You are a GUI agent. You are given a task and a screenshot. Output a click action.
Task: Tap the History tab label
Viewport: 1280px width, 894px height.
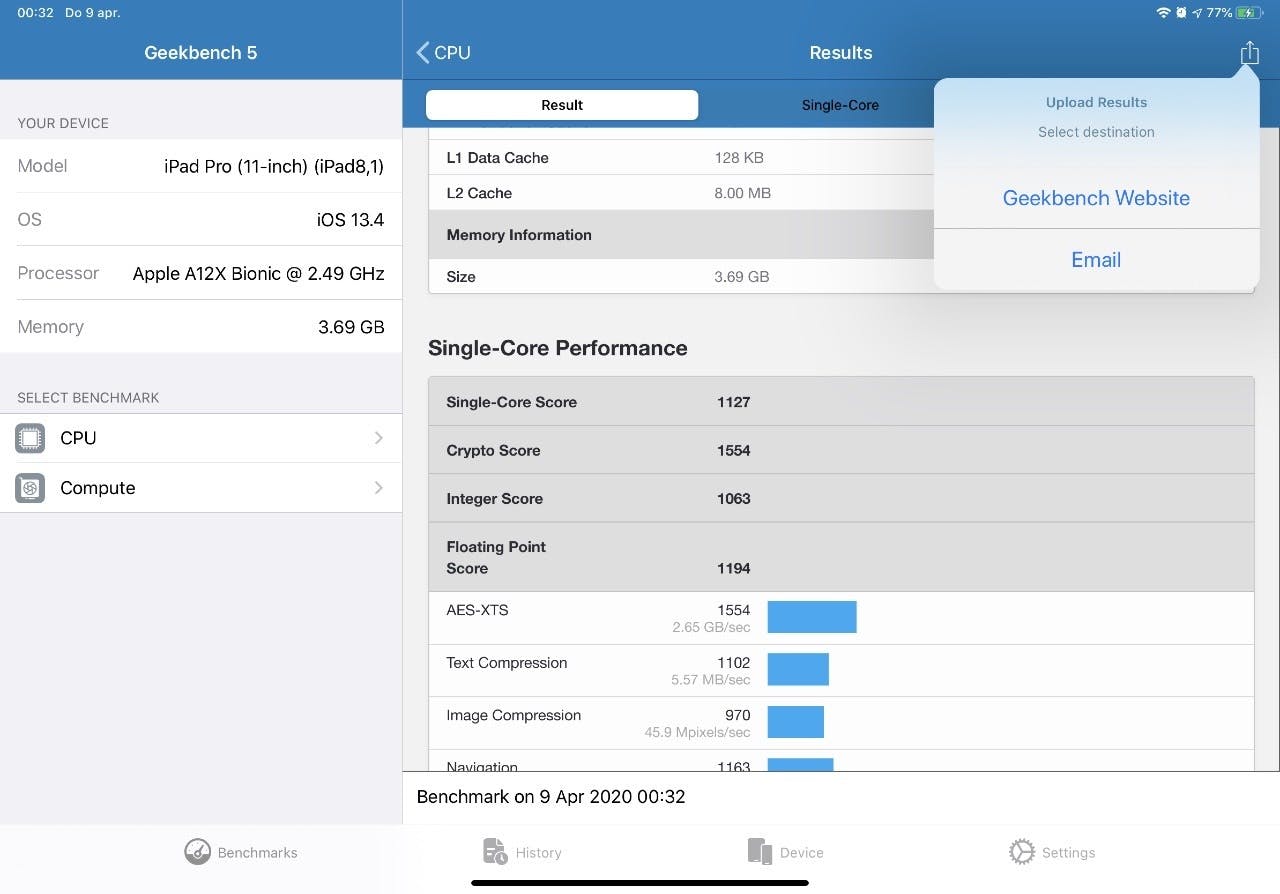point(539,853)
